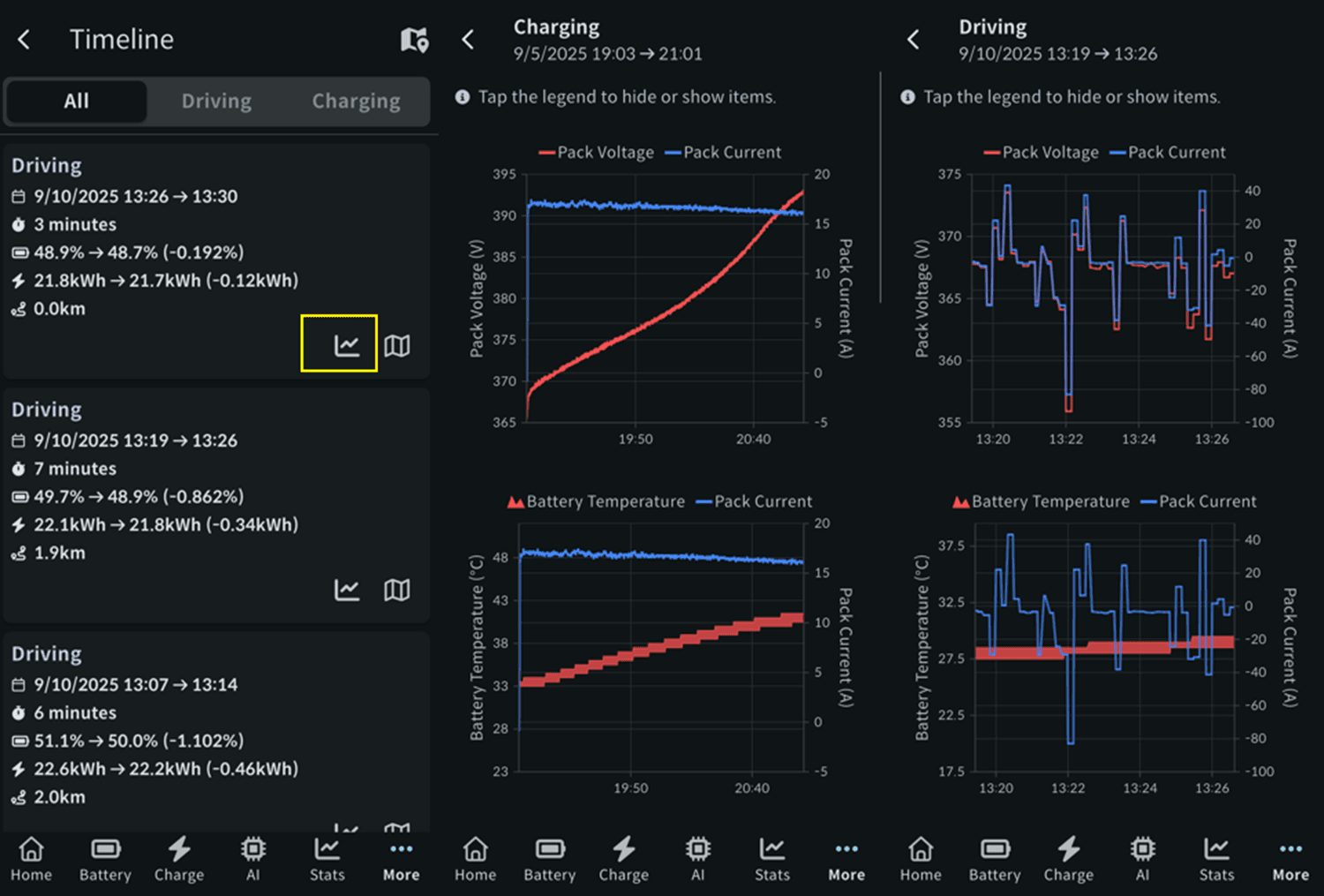Image resolution: width=1324 pixels, height=896 pixels.
Task: Open chart for the 13:26 → 13:30 drive
Action: 347,345
